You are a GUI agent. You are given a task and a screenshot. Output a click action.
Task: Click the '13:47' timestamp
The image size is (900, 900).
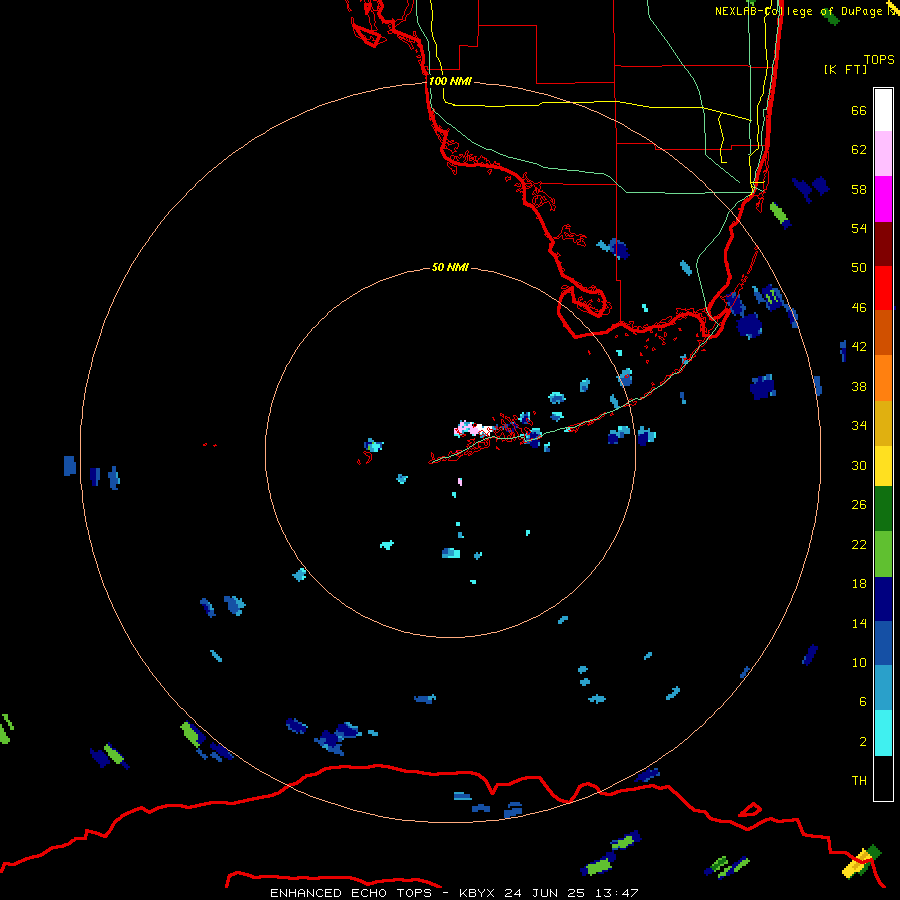tap(617, 893)
